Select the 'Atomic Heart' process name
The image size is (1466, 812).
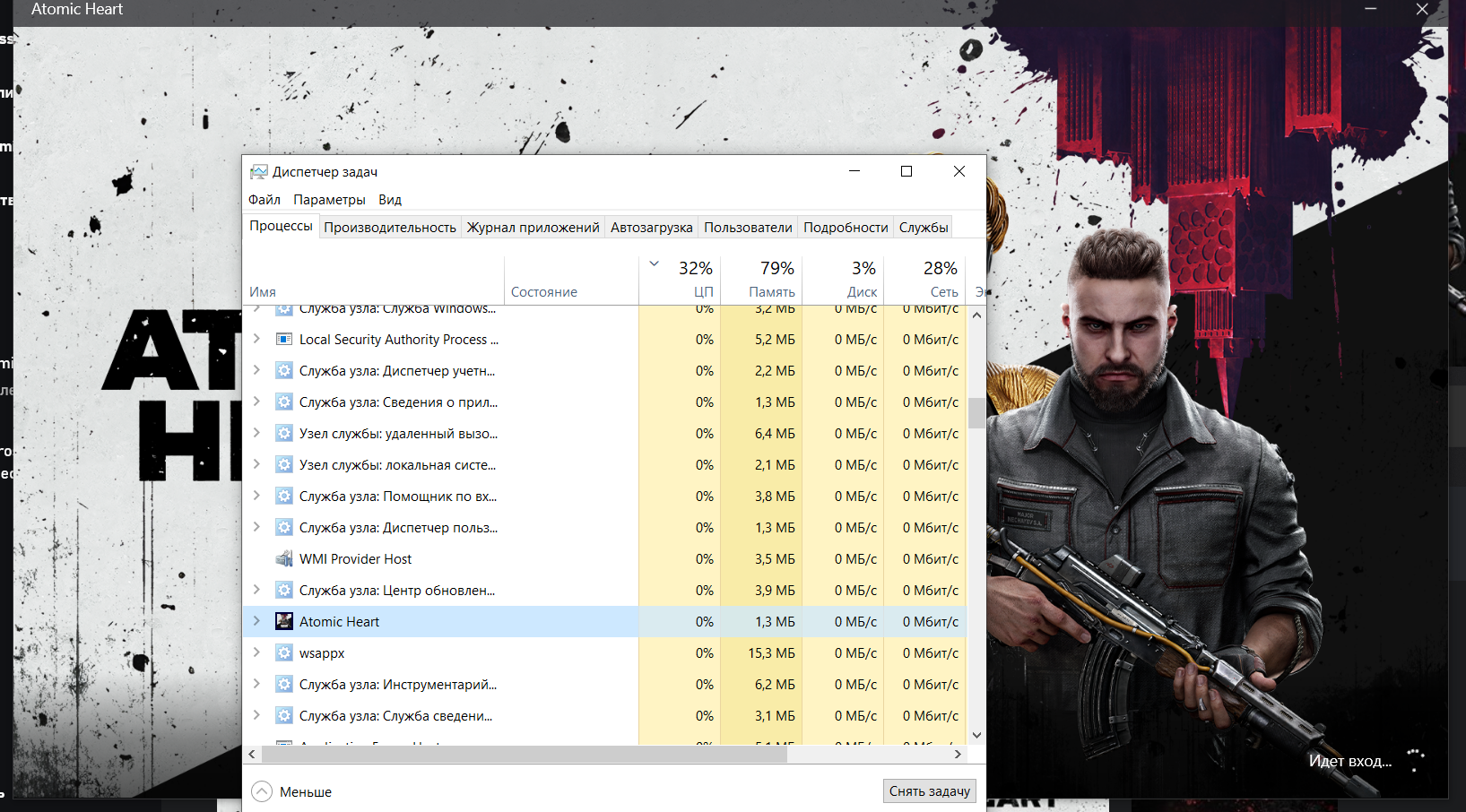(339, 622)
